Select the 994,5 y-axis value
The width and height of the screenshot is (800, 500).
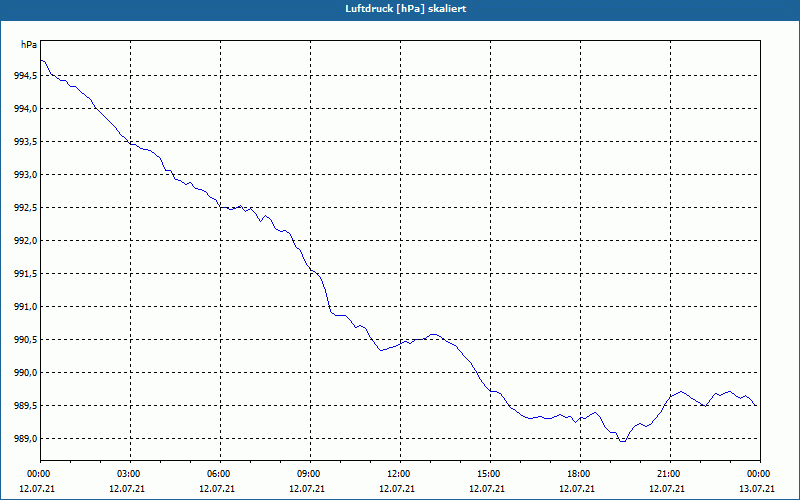25,76
